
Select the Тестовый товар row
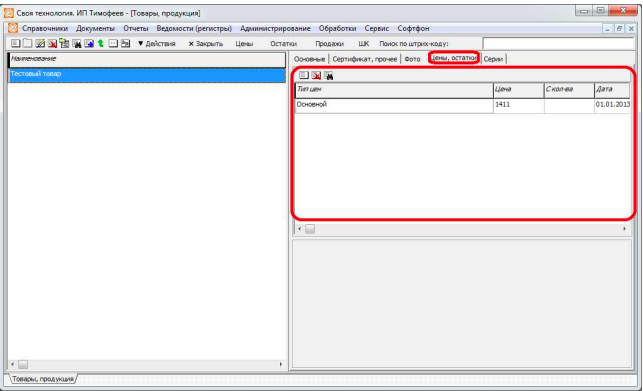point(147,74)
